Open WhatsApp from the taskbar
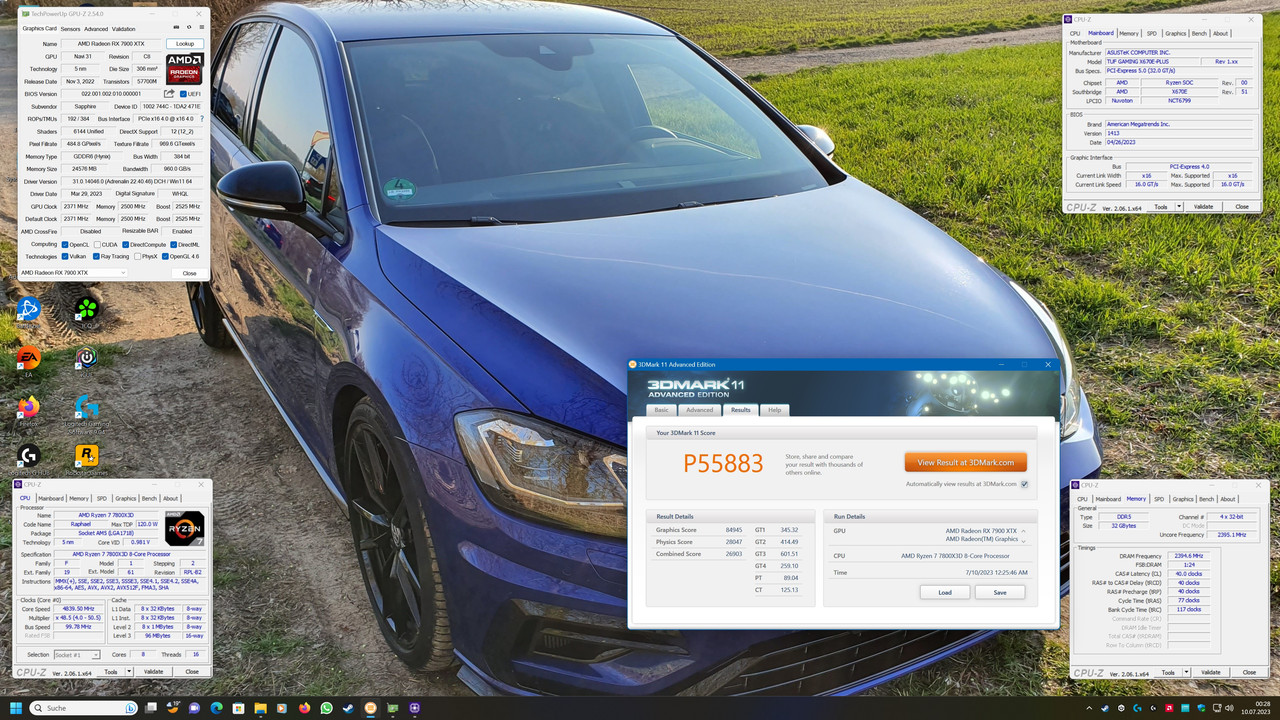 pos(326,708)
